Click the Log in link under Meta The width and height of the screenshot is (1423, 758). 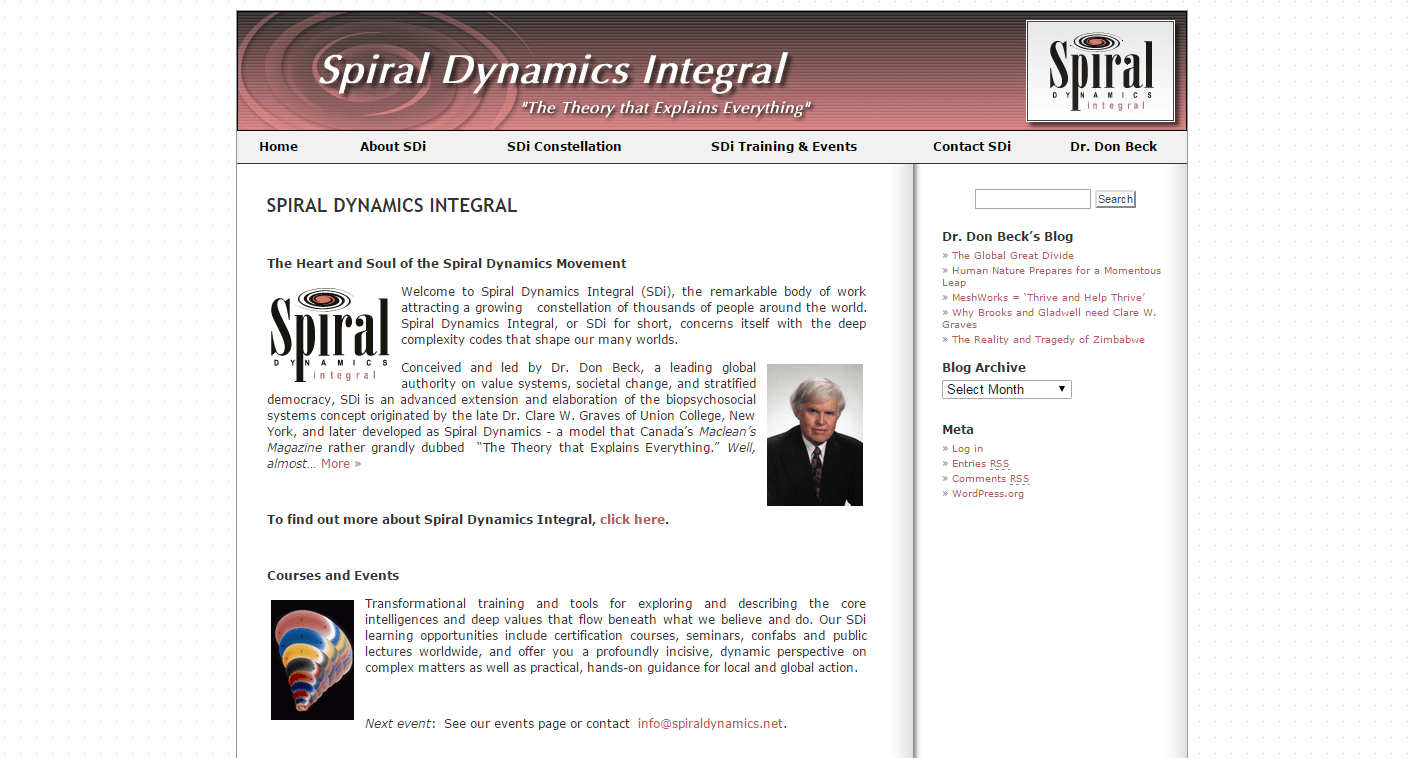point(967,449)
